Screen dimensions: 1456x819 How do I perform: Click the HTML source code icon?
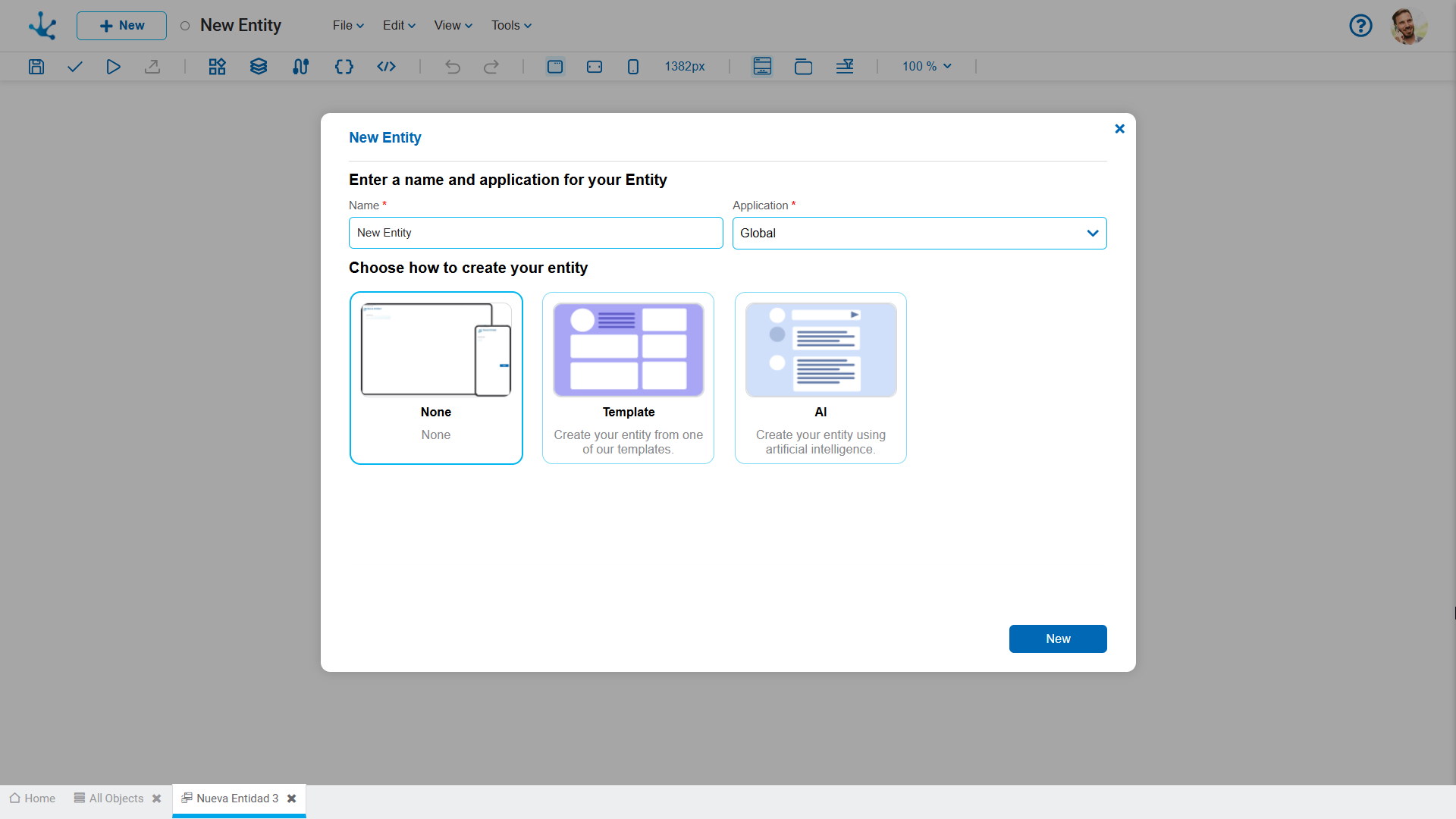pos(387,67)
